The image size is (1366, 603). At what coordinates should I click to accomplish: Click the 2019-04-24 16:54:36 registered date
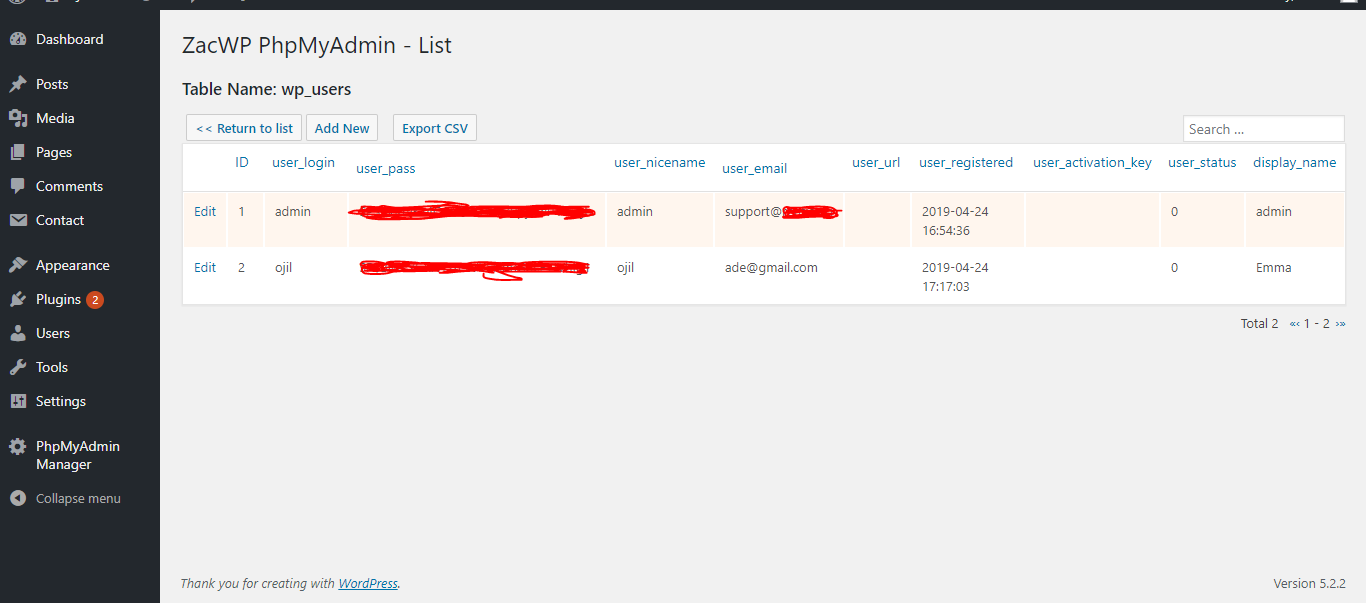point(955,221)
